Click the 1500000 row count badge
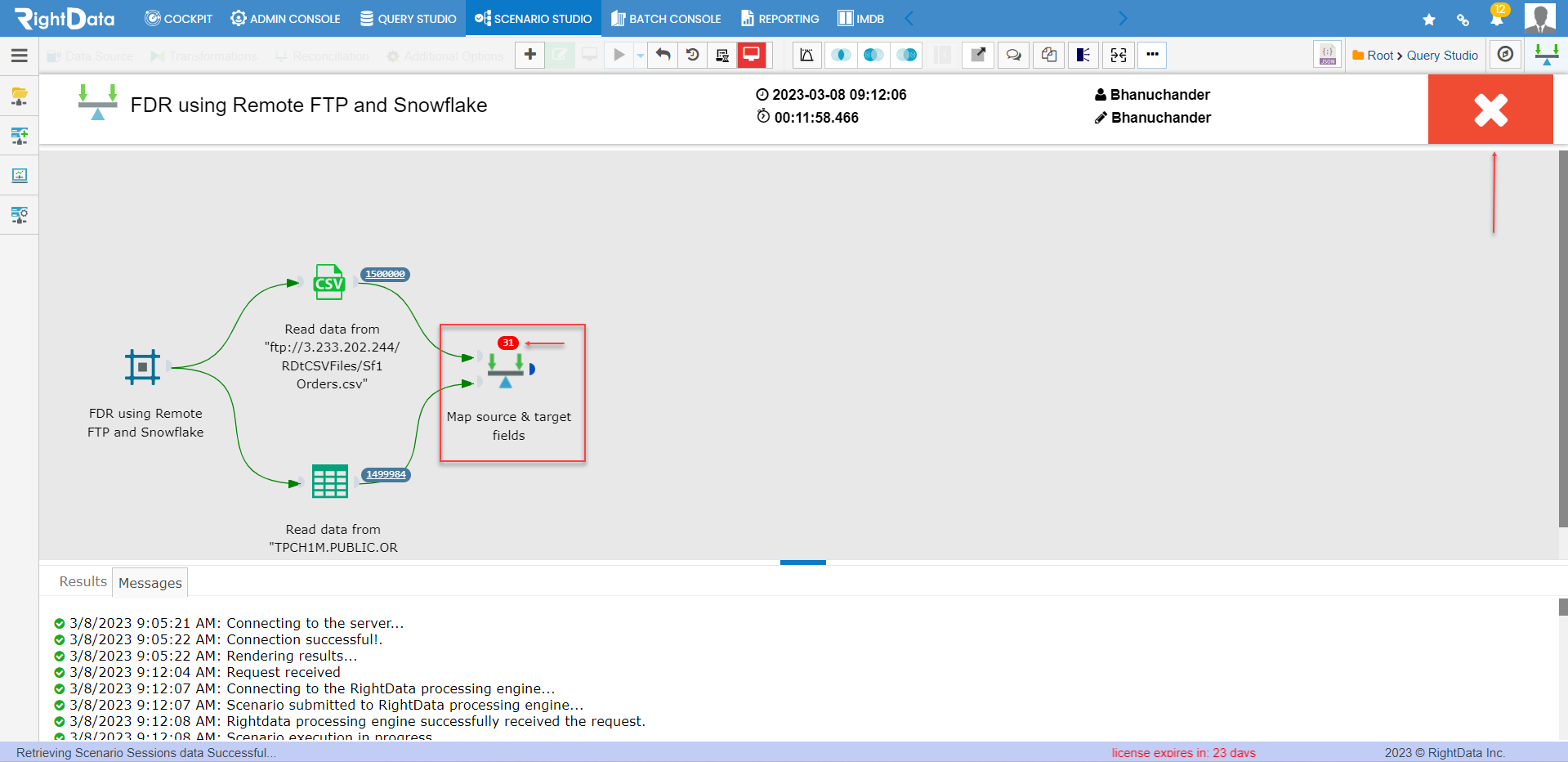This screenshot has width=1568, height=762. [x=385, y=274]
